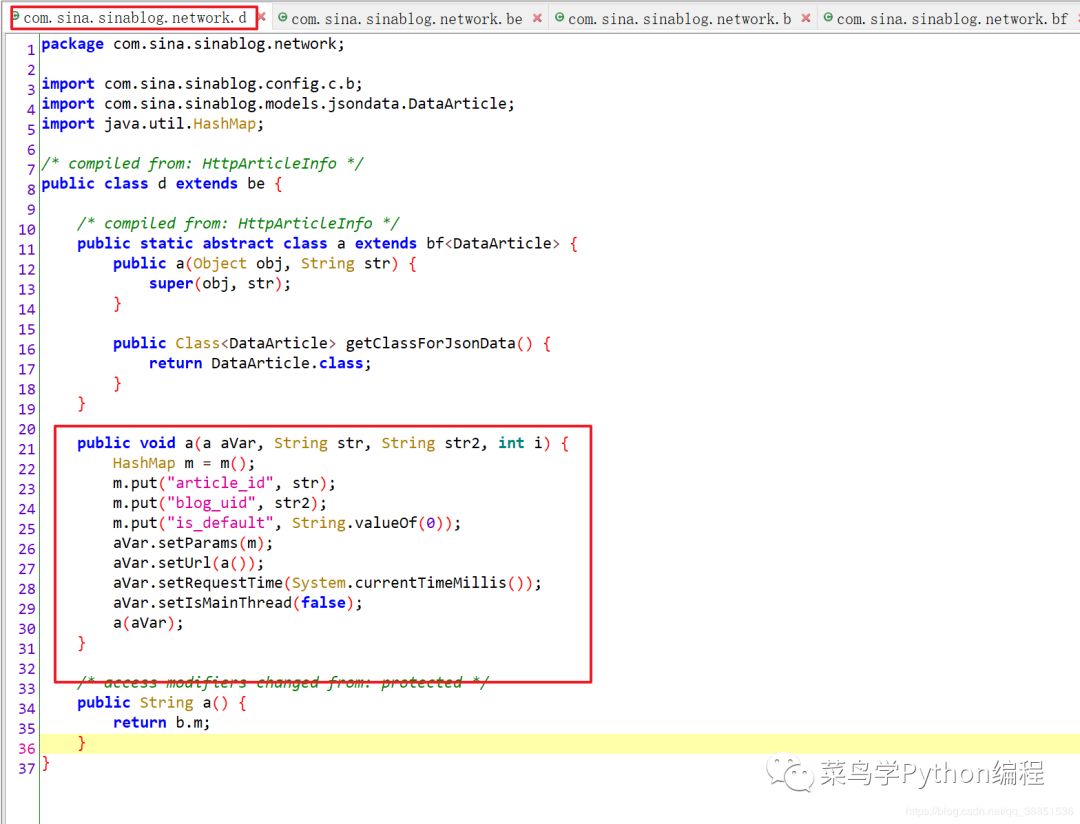Click 'return DataArticle.class;' statement

[x=260, y=364]
